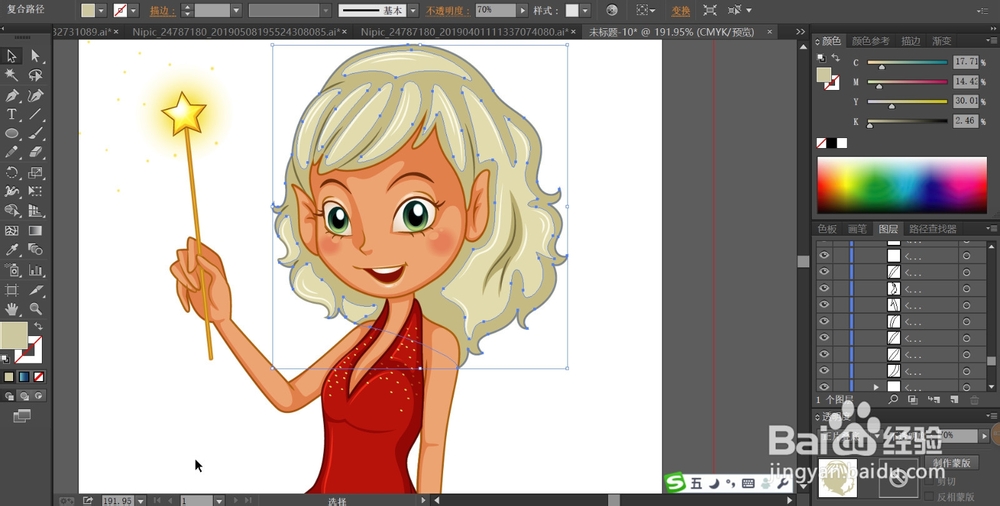Switch to the 色板 panel tab
Screen dimensions: 1000x506
pyautogui.click(x=827, y=229)
